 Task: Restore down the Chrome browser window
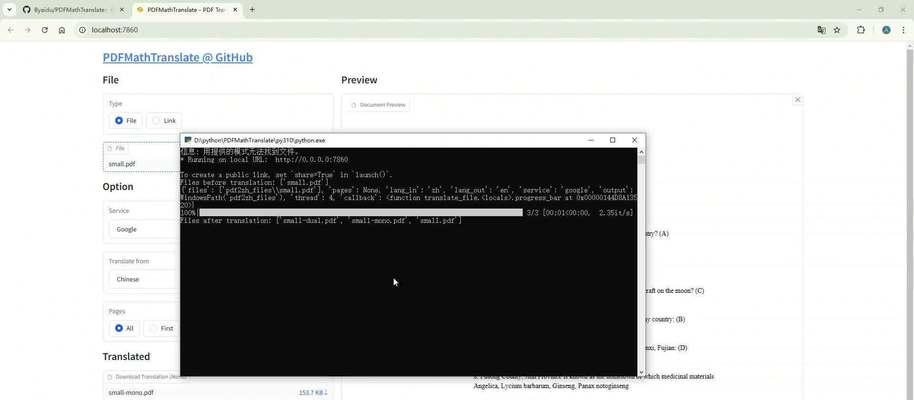pyautogui.click(x=881, y=10)
